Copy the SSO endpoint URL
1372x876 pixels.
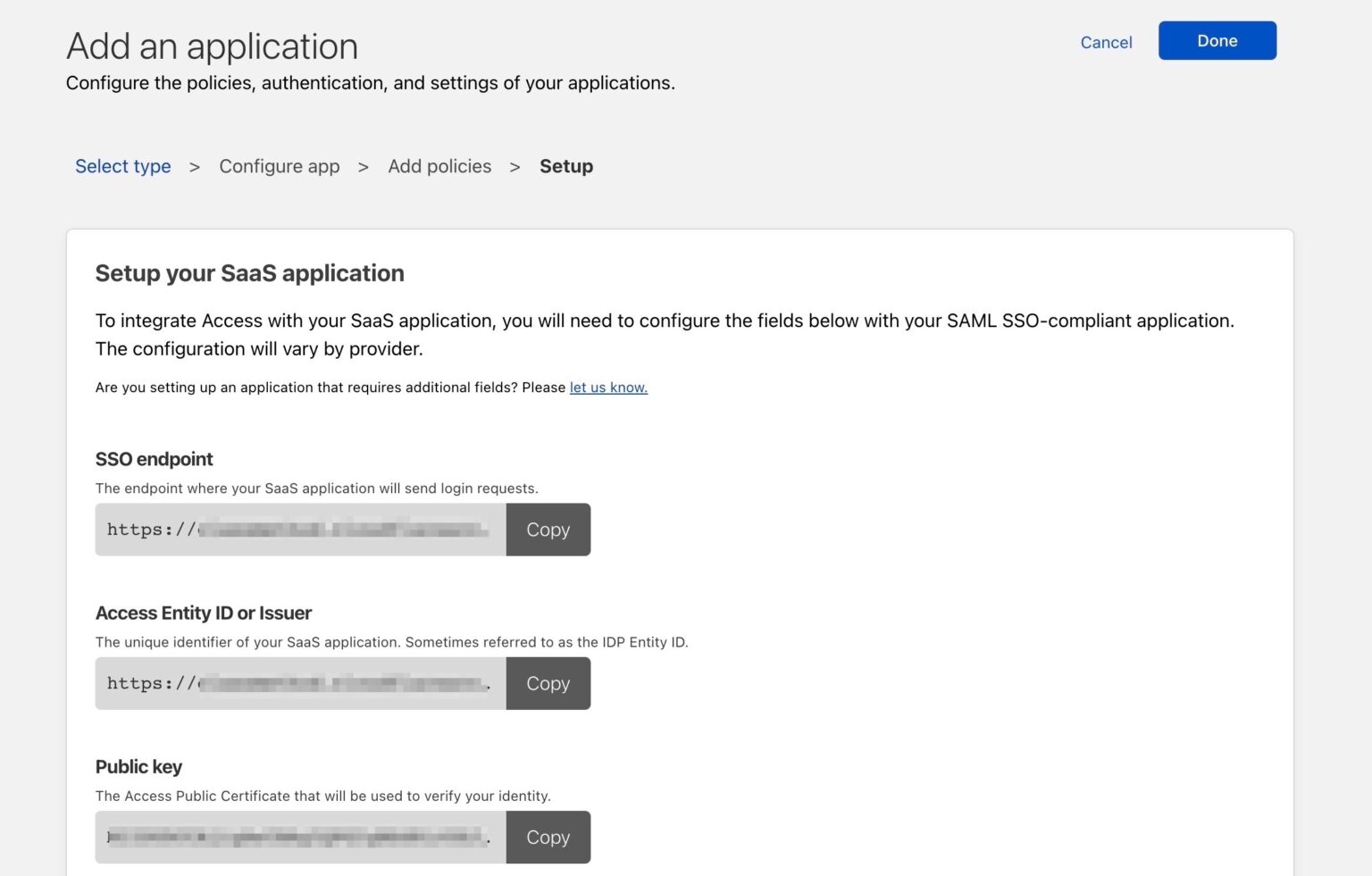pos(548,529)
